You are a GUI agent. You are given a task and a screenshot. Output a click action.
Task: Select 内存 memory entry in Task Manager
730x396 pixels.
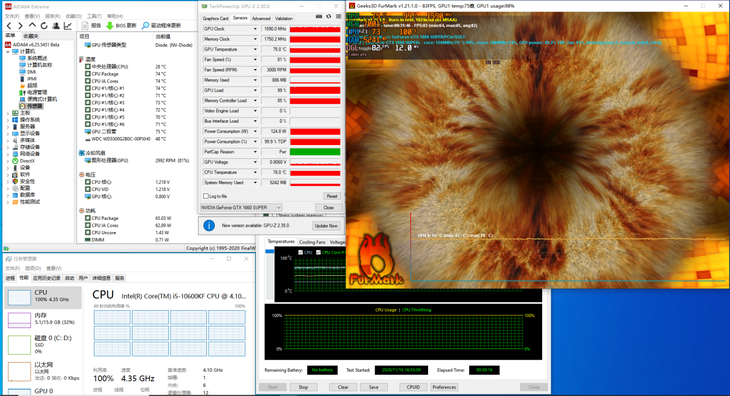42,319
